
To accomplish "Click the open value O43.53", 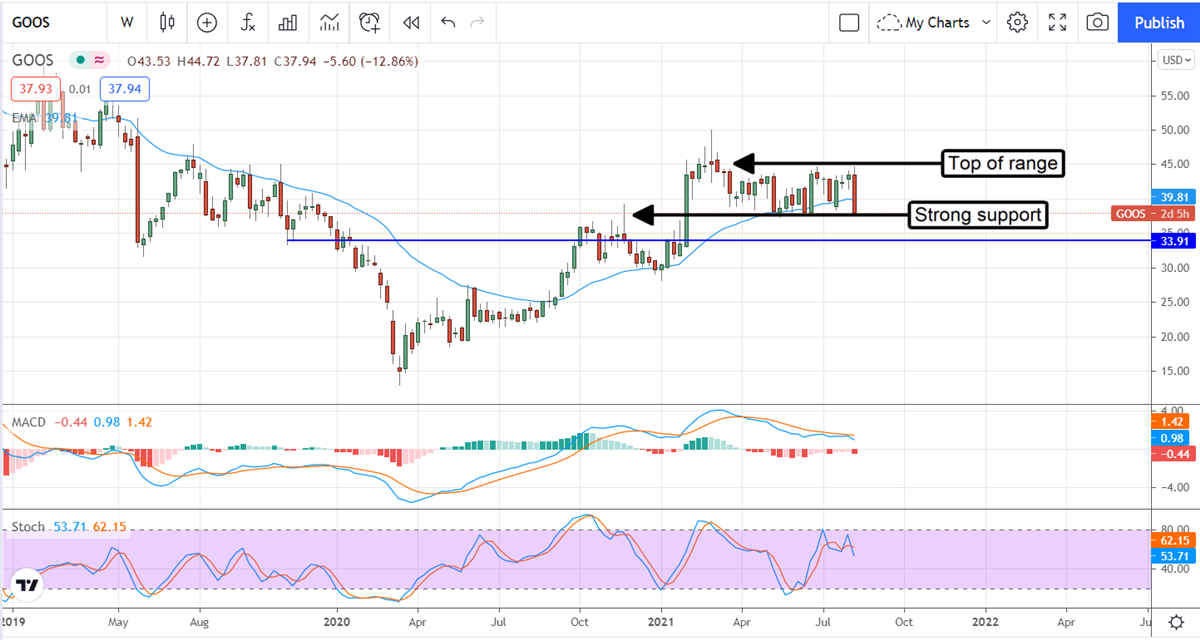I will click(151, 61).
